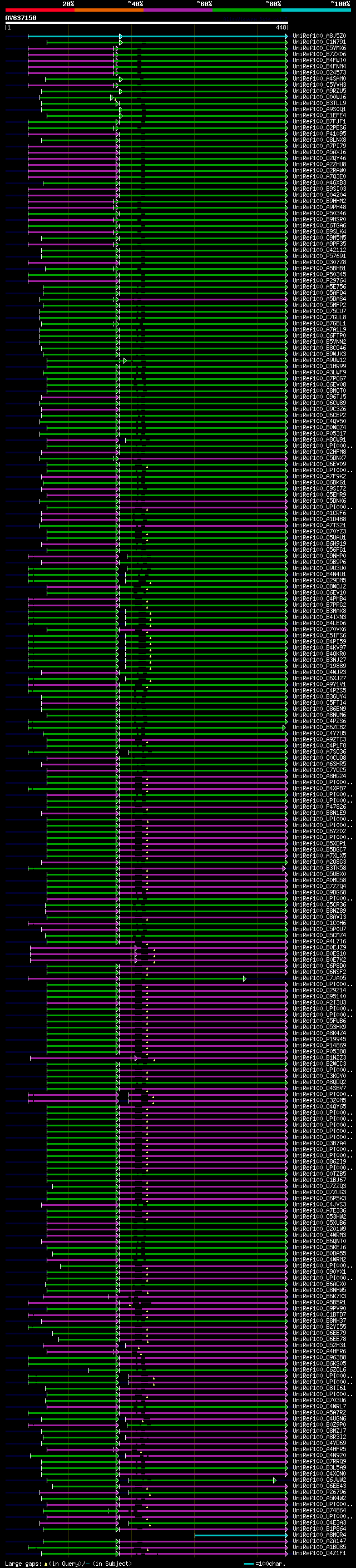This screenshot has width=356, height=1568.
Task: Click the 'Large gaps' legend text
Action: [23, 1563]
